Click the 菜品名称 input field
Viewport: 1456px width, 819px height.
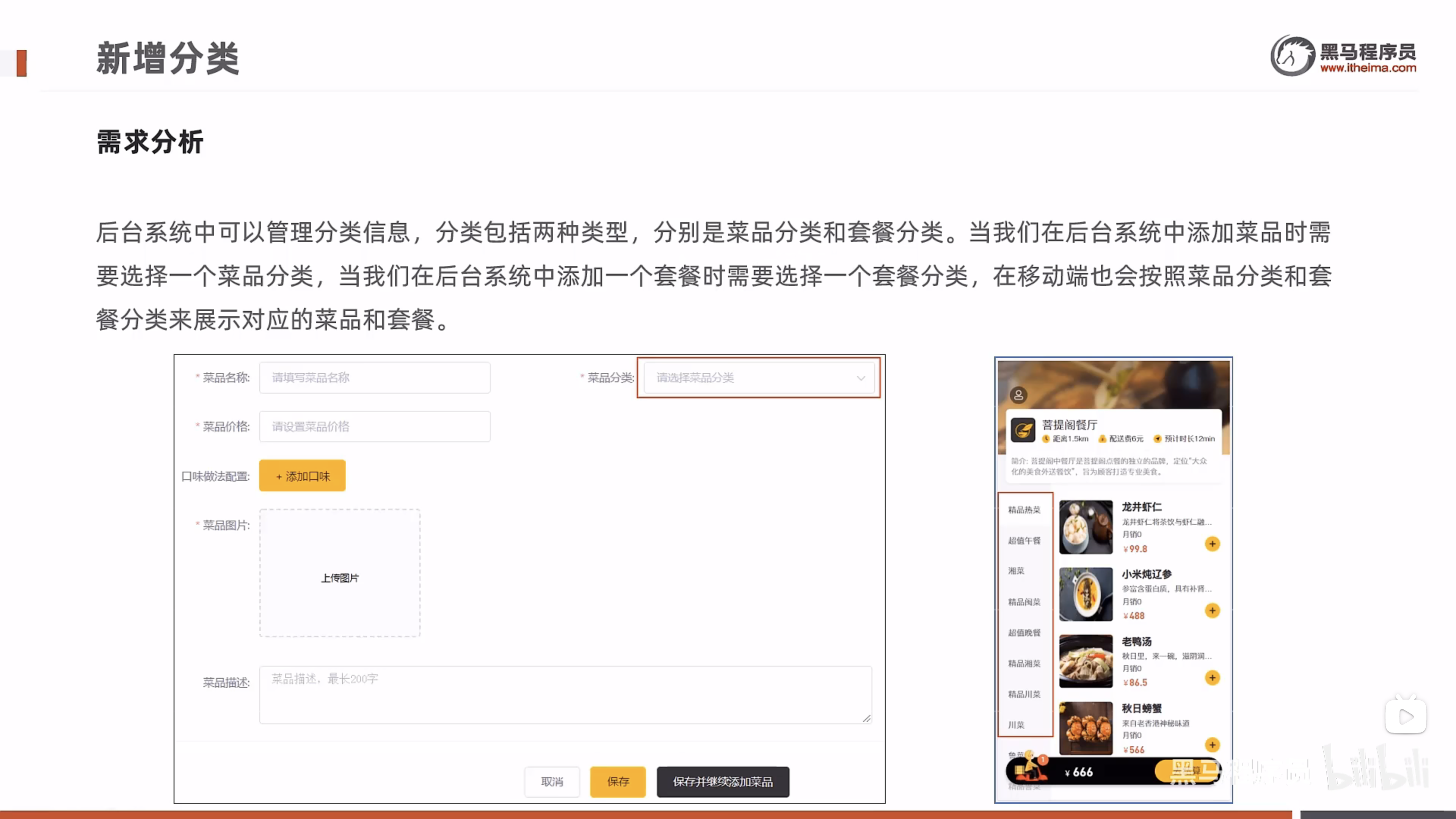pyautogui.click(x=374, y=378)
